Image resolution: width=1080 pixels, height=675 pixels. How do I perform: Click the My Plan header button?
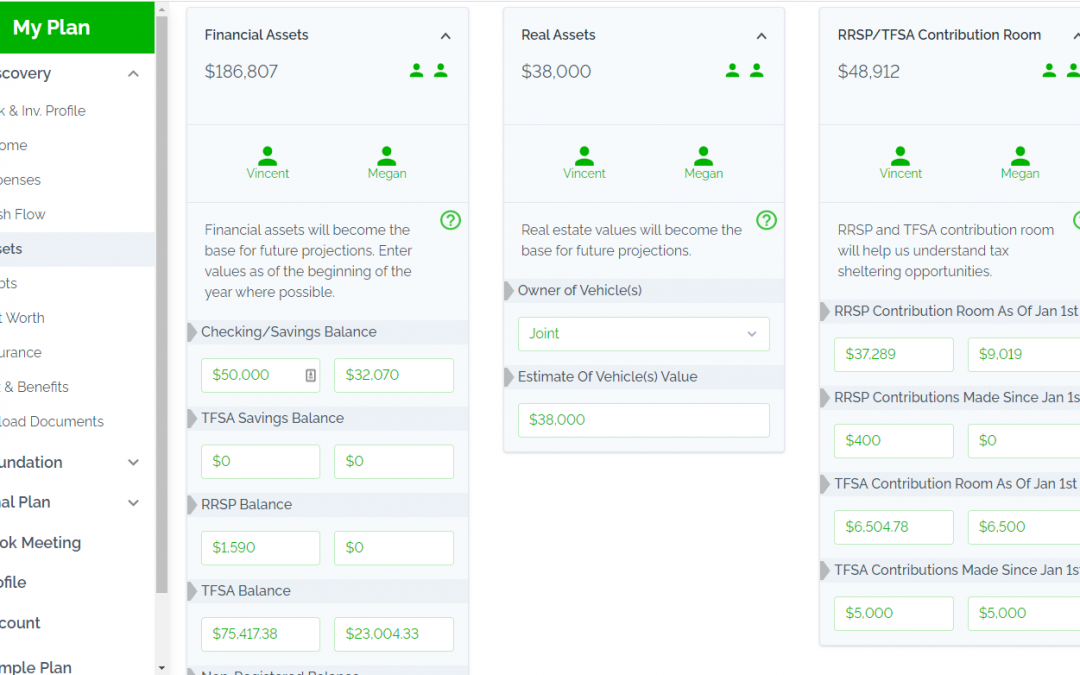tap(77, 27)
